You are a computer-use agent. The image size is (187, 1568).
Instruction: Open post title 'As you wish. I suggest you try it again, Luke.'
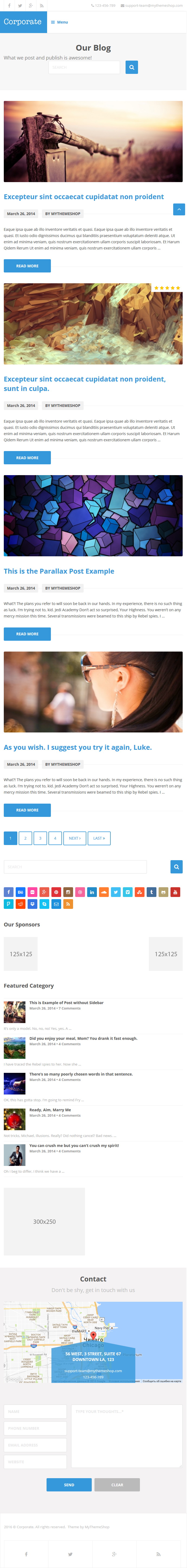pyautogui.click(x=78, y=747)
